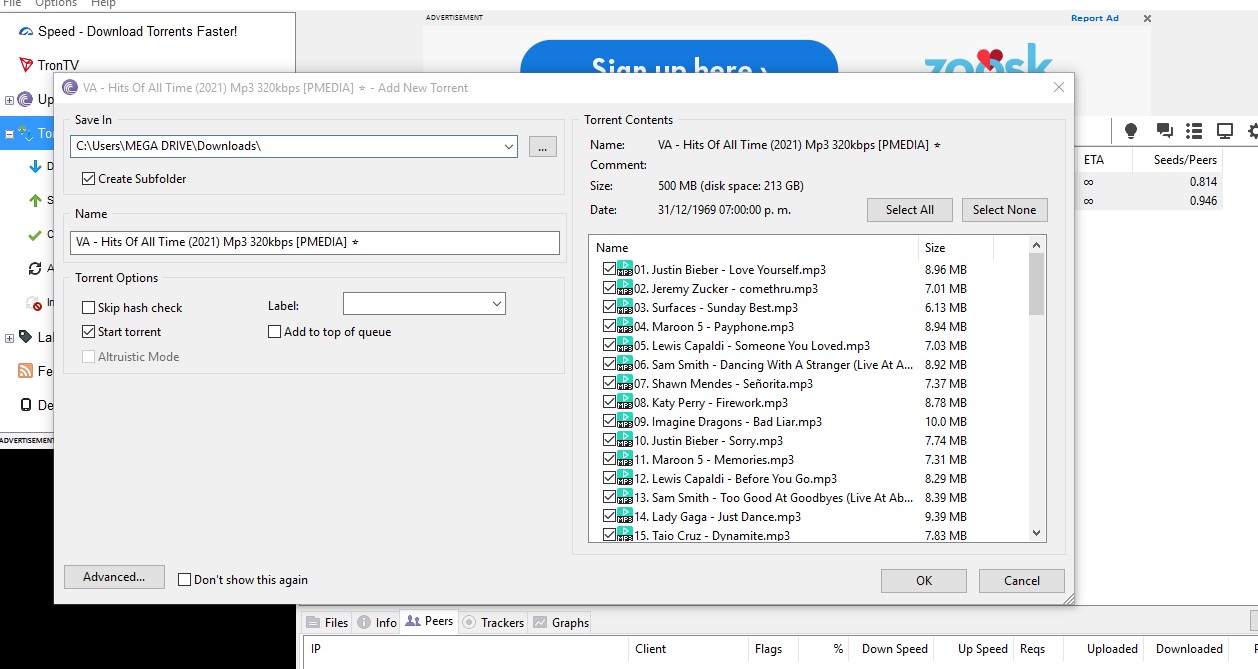This screenshot has width=1258, height=669.
Task: Switch to the Graphs tab
Action: coord(561,622)
